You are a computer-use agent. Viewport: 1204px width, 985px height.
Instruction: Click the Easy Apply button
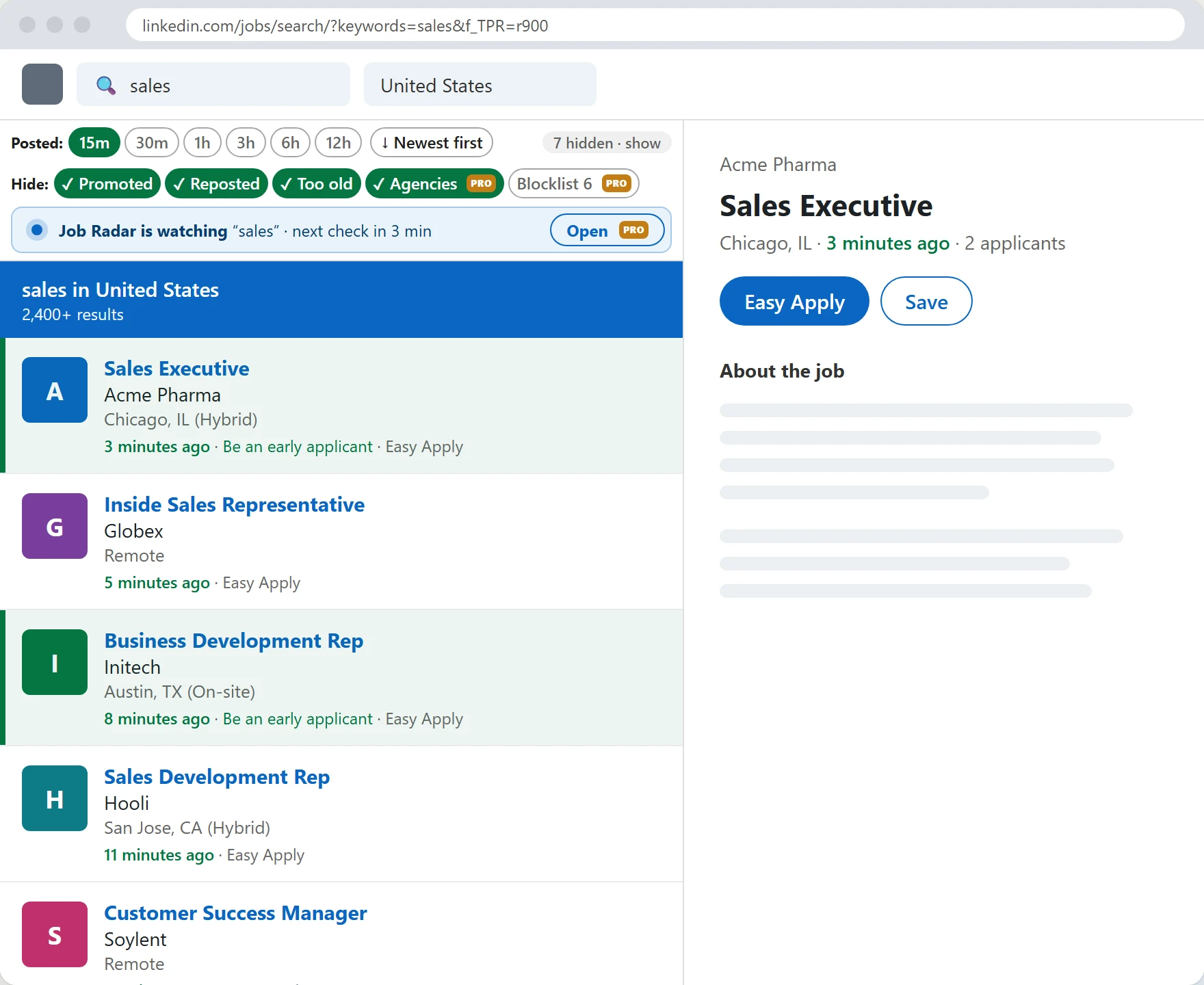point(795,301)
